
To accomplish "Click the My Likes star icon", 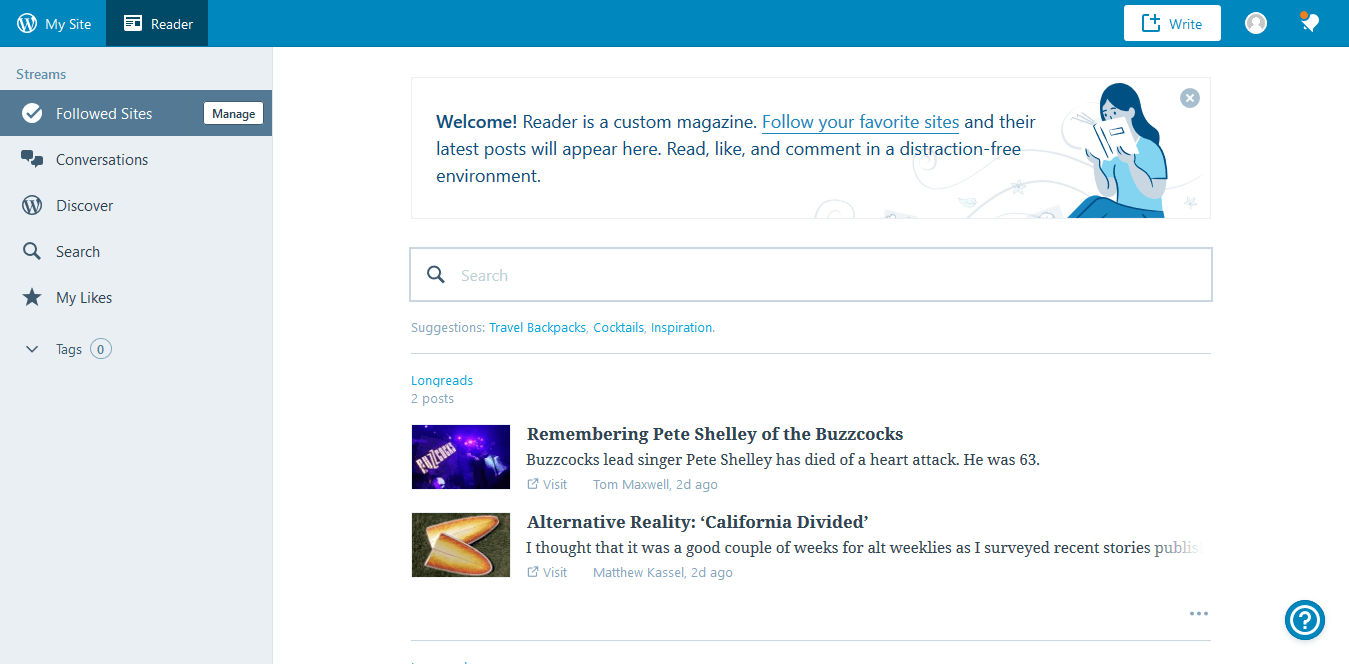I will (x=32, y=297).
